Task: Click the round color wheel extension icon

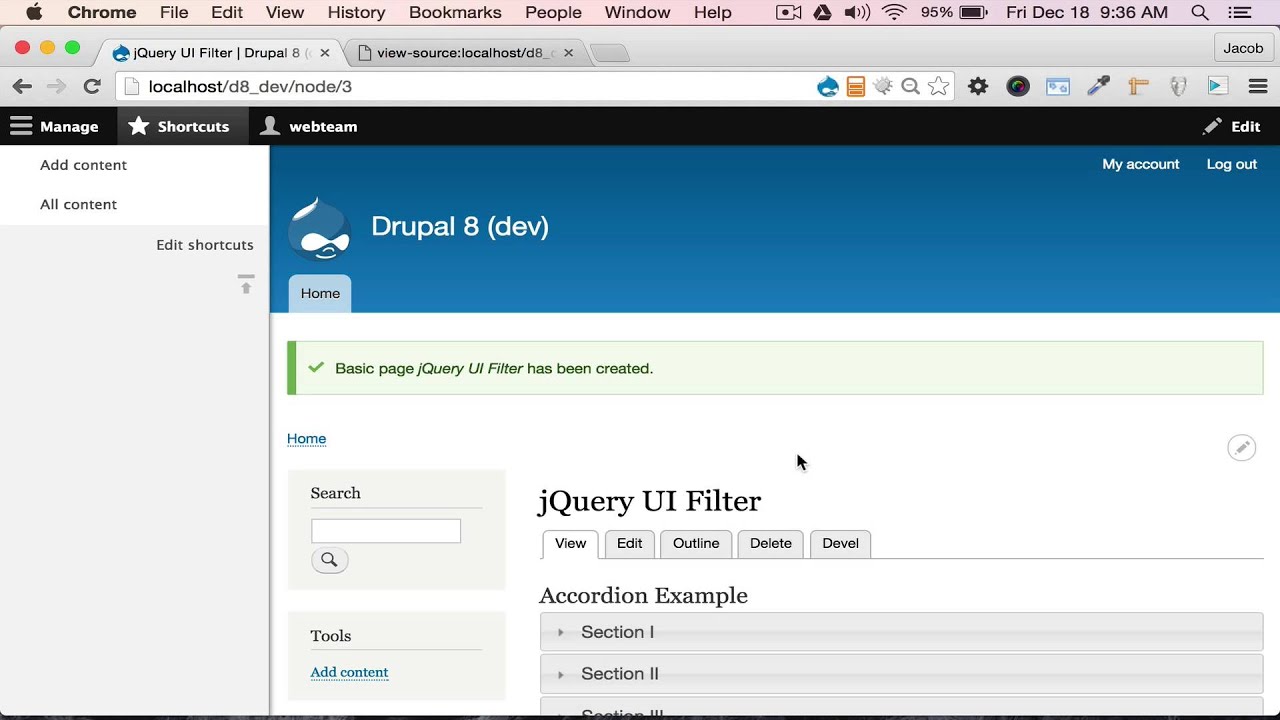Action: [x=1018, y=87]
